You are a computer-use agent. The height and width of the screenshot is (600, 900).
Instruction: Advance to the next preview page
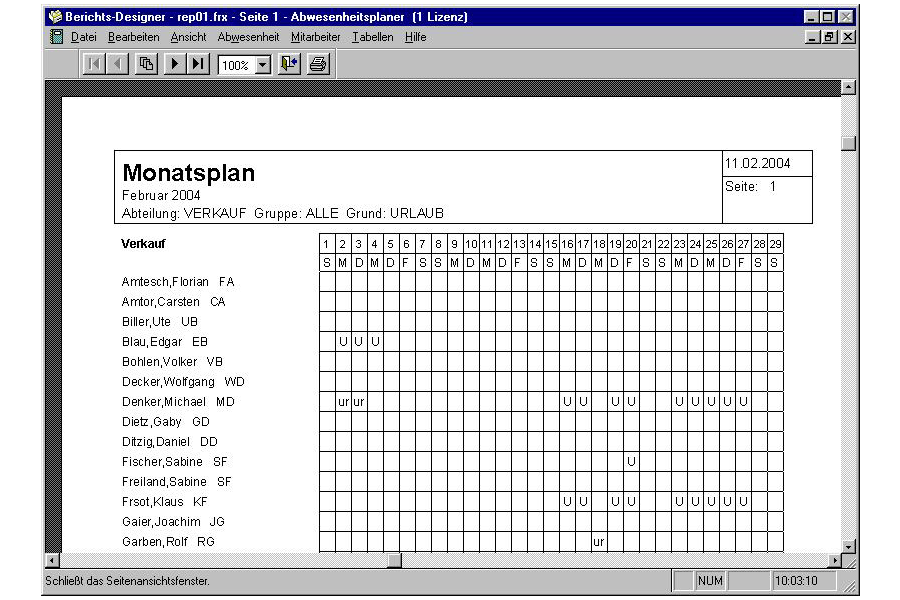[174, 64]
